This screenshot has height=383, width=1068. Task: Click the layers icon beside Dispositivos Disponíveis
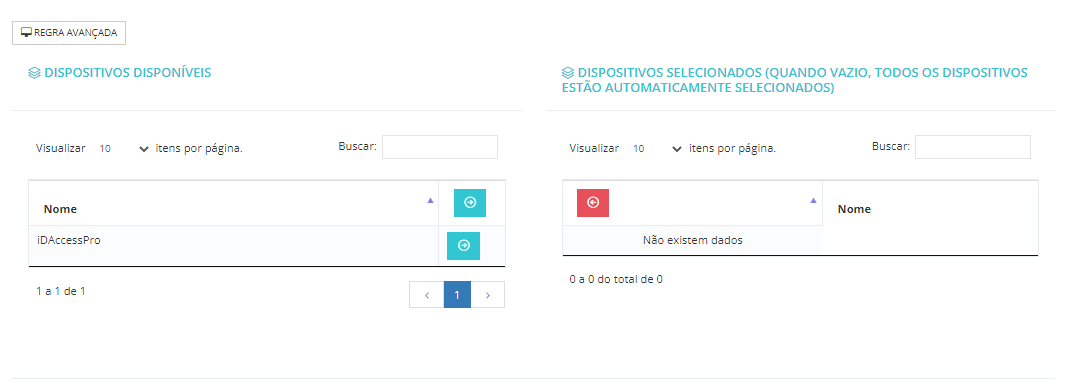coord(34,73)
